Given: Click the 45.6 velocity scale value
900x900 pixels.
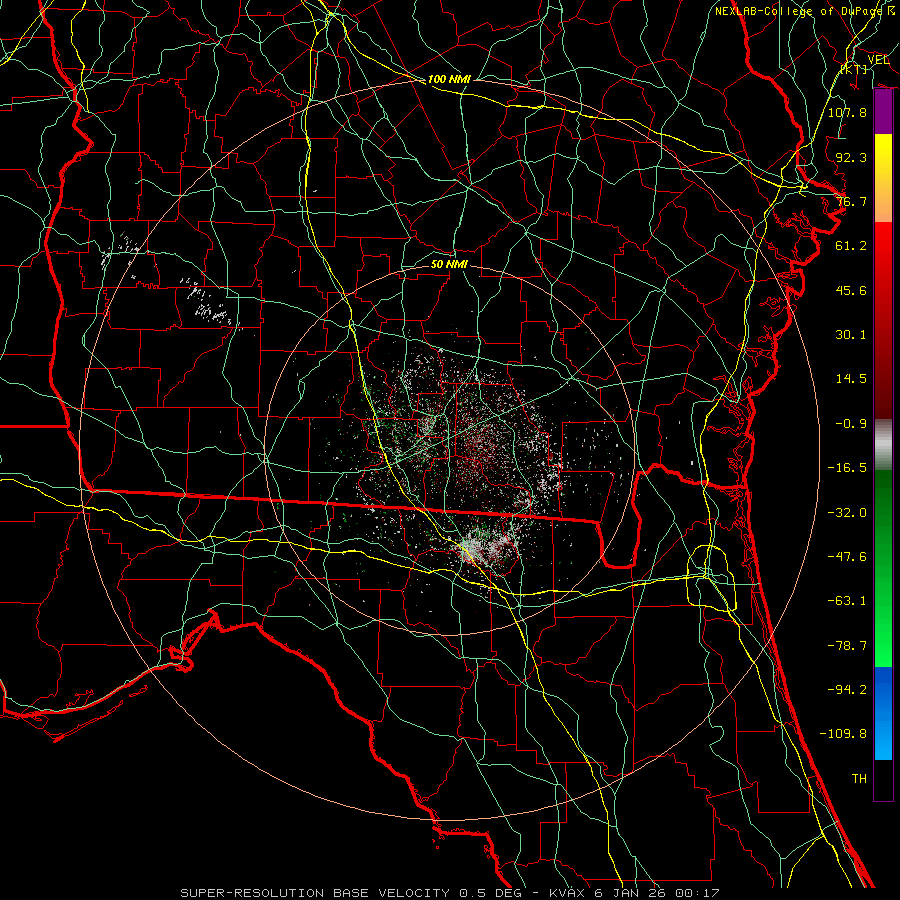Looking at the screenshot, I should (x=851, y=290).
